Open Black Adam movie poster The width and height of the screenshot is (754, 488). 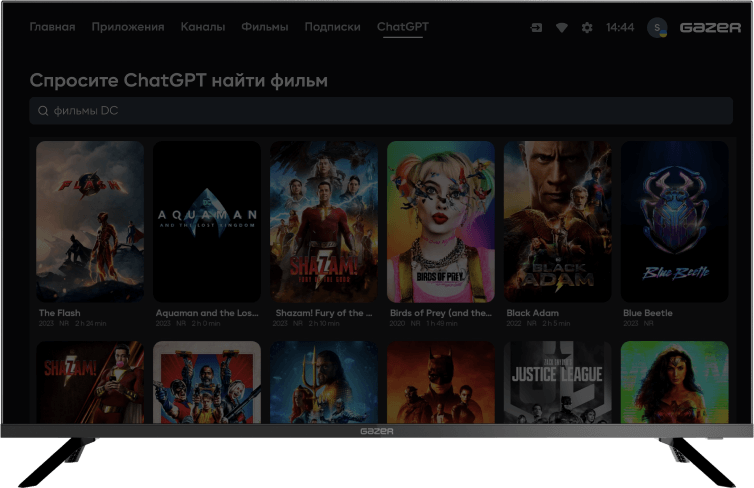point(557,222)
